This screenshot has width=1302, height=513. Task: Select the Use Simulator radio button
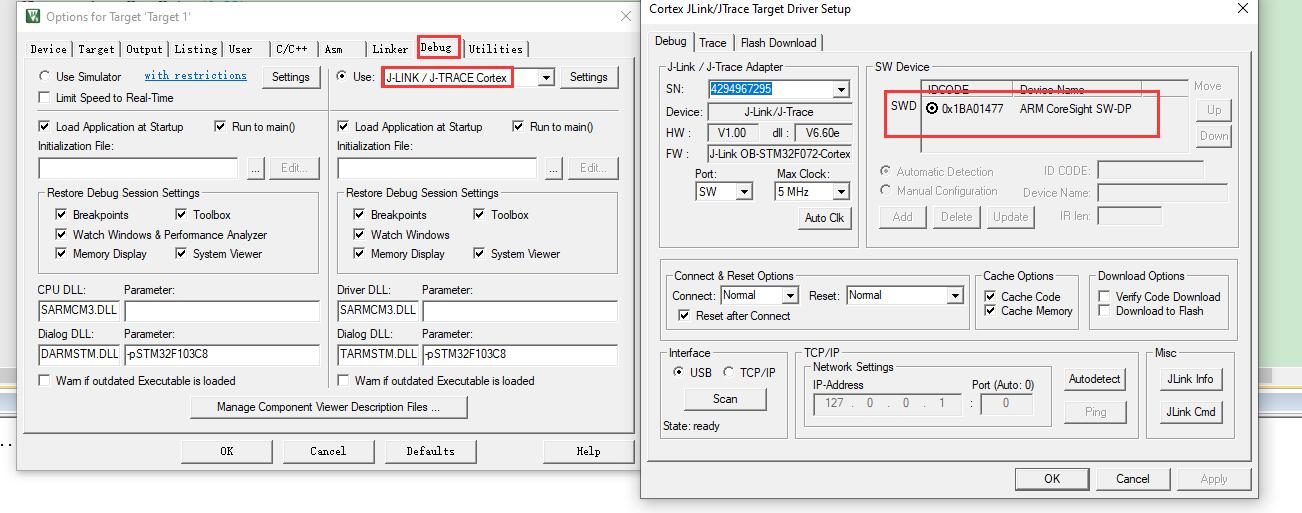coord(44,77)
